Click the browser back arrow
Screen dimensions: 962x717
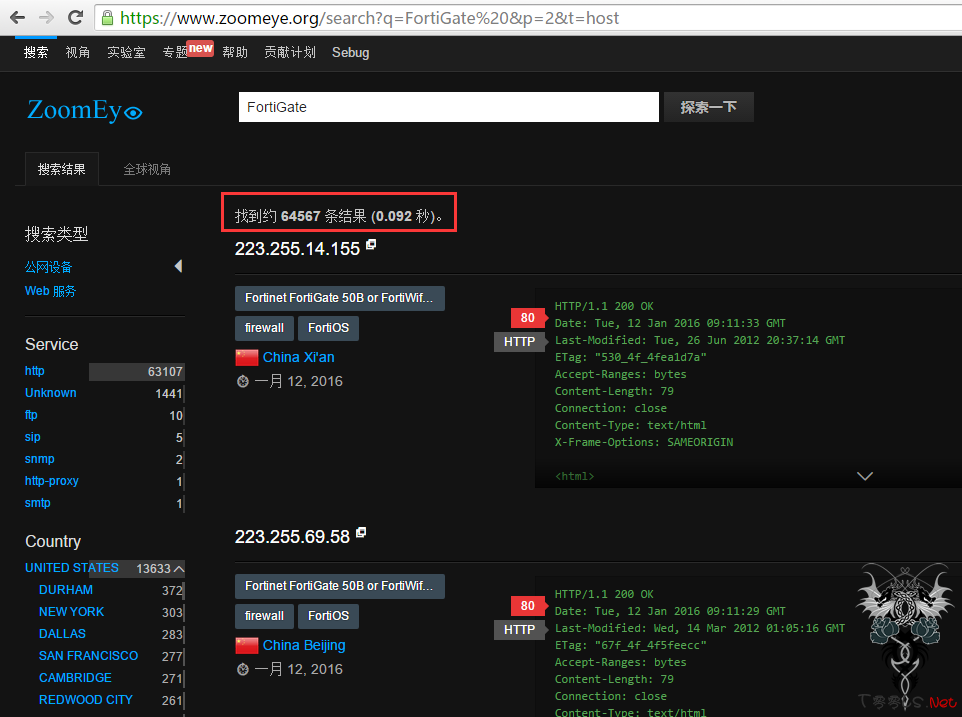[x=17, y=17]
